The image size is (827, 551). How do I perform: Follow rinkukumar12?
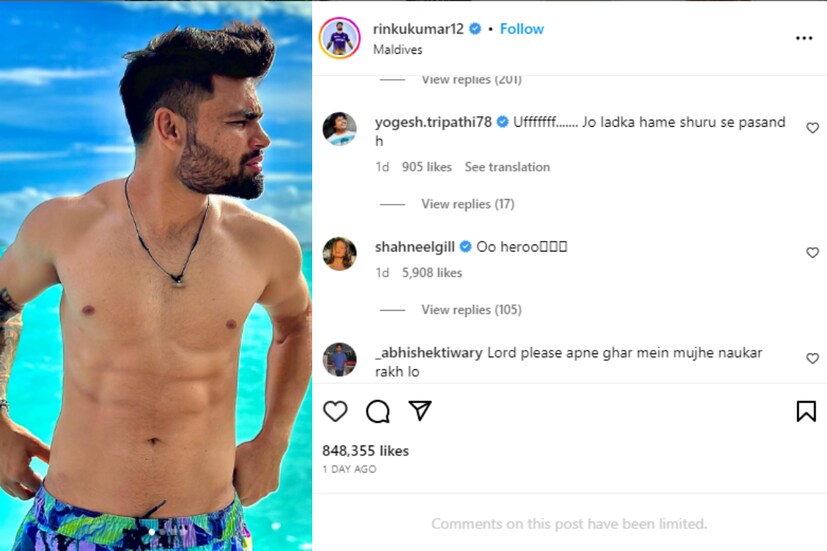[522, 29]
